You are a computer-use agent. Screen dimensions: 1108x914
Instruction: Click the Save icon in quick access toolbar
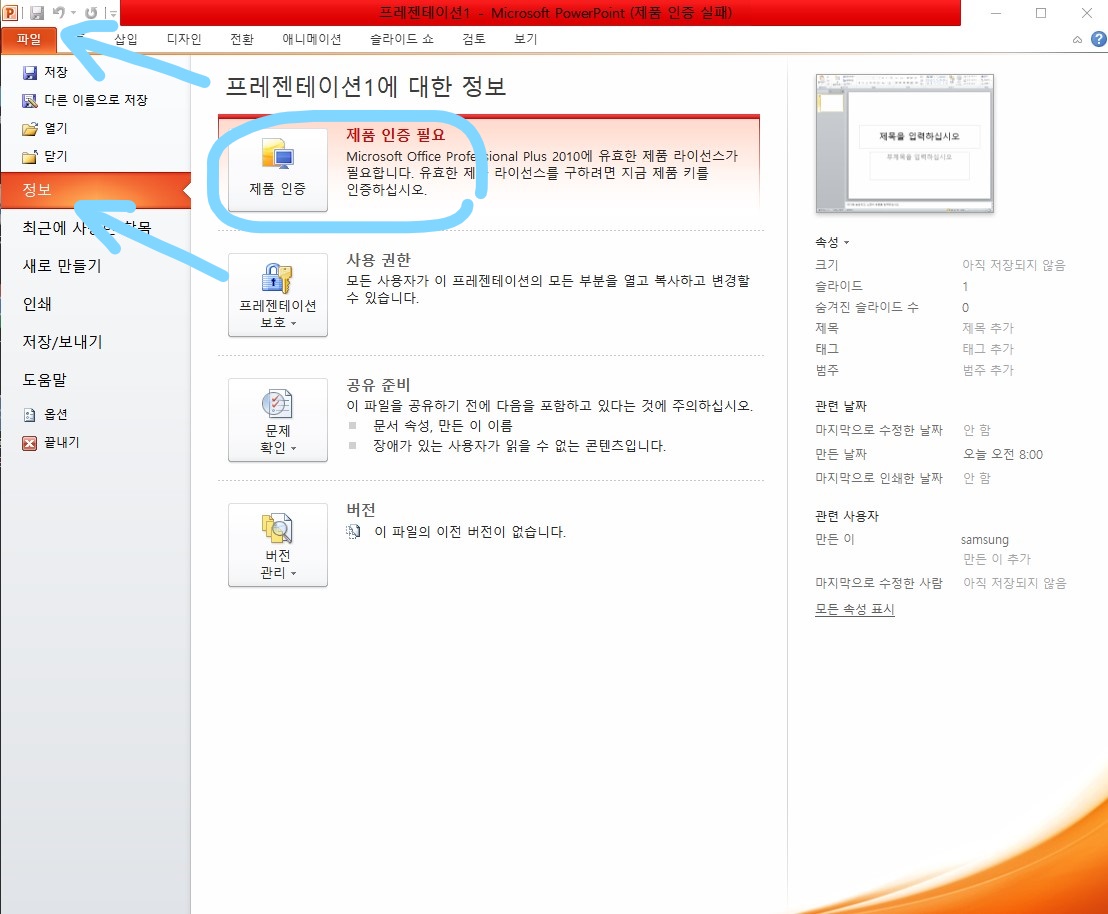pyautogui.click(x=37, y=13)
